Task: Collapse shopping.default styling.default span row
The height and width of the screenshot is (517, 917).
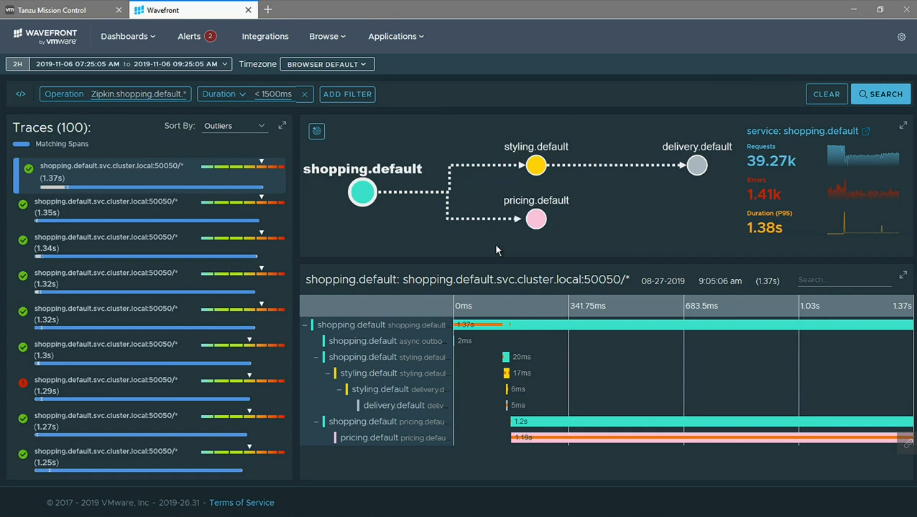Action: click(x=316, y=357)
